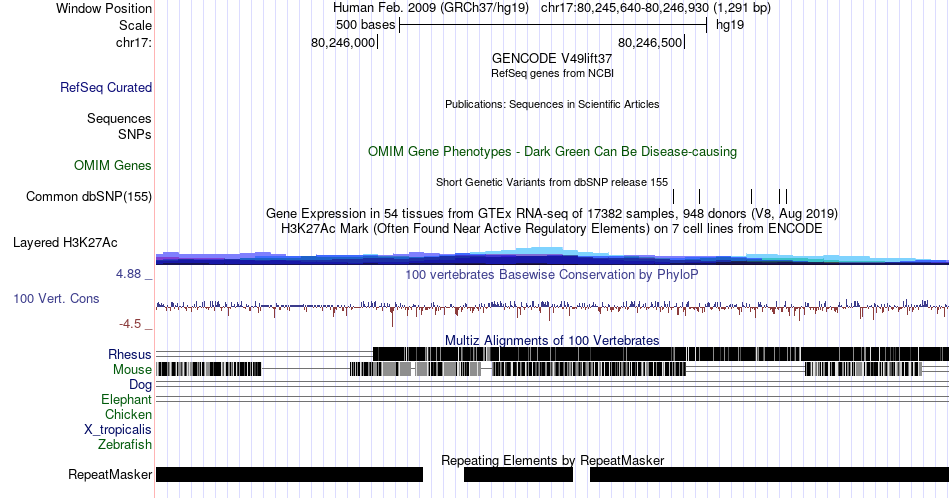Select the Mouse alignment row label
Screen dimensions: 950x498
coord(132,369)
